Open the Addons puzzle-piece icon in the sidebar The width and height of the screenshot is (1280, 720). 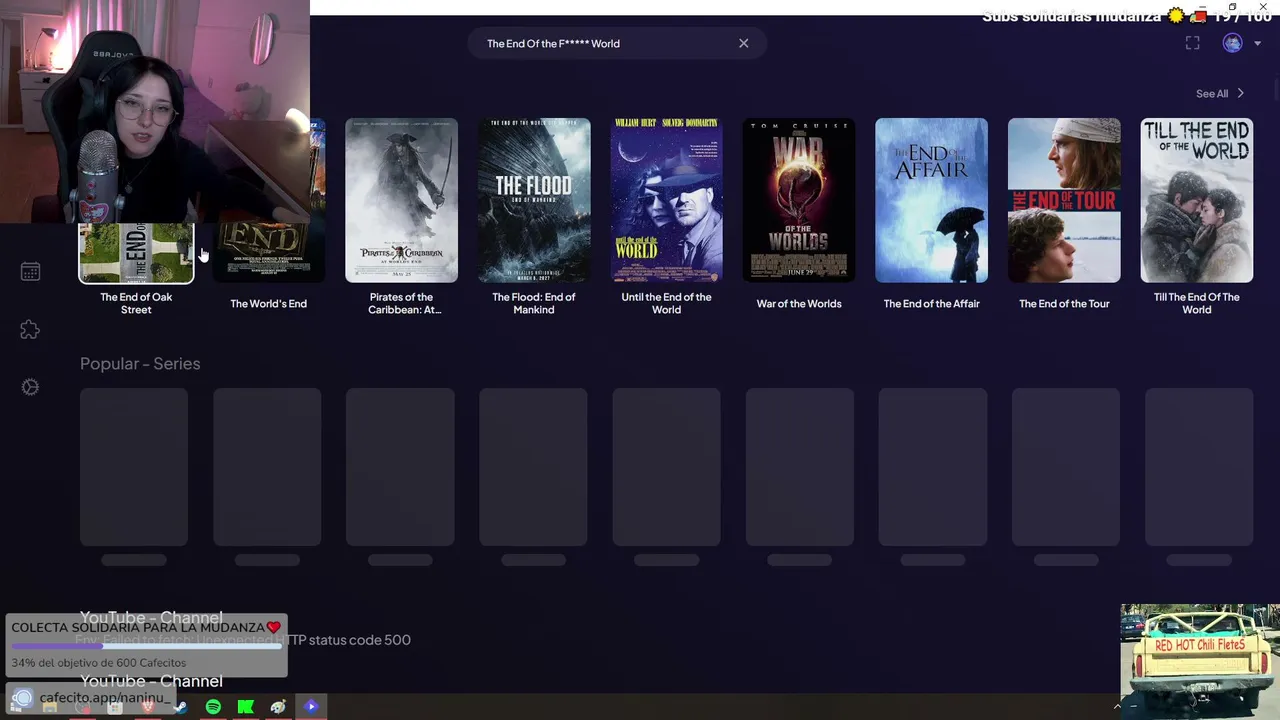click(30, 330)
